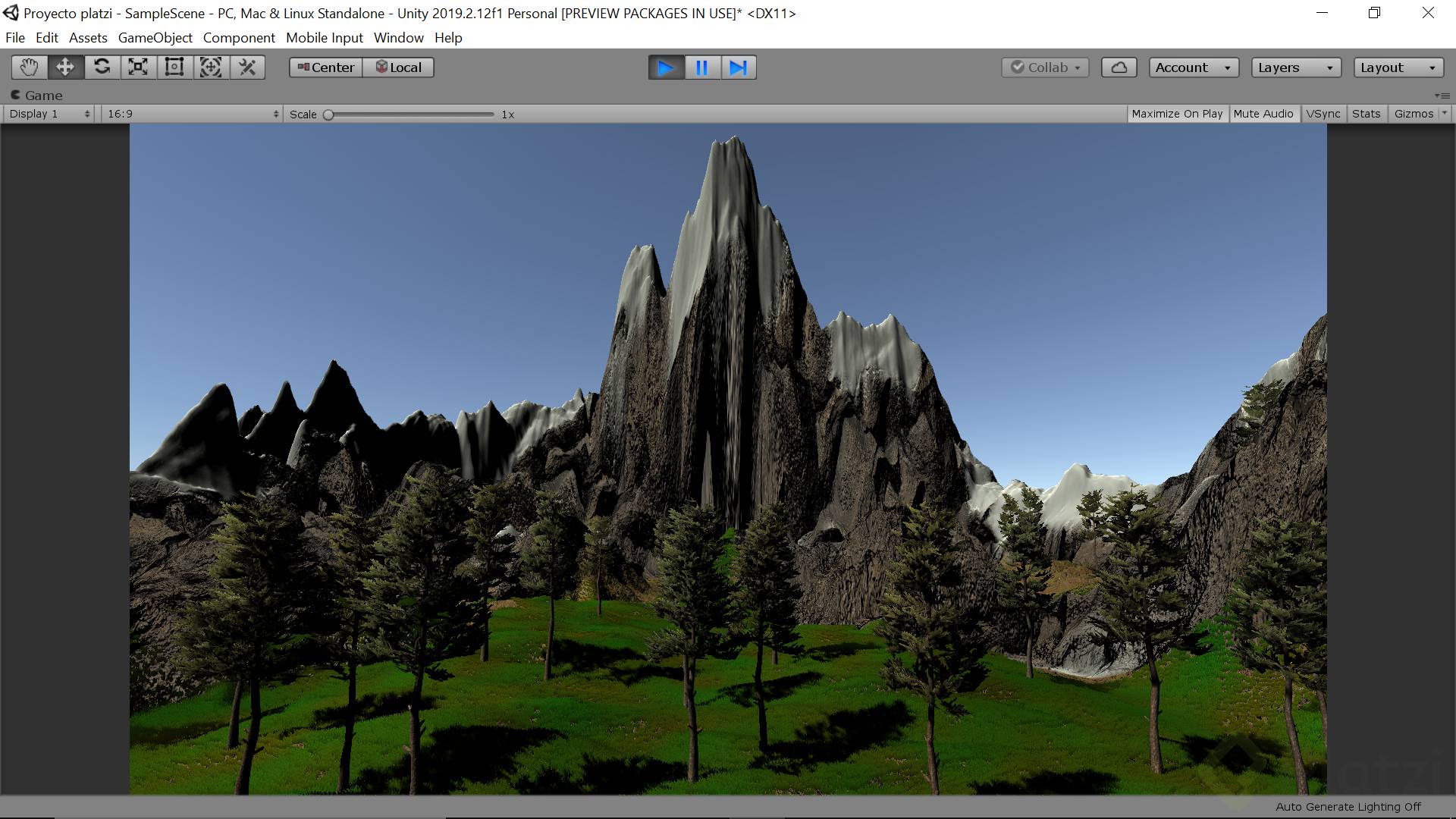Toggle VSync in Game view
Image resolution: width=1456 pixels, height=819 pixels.
click(x=1323, y=114)
